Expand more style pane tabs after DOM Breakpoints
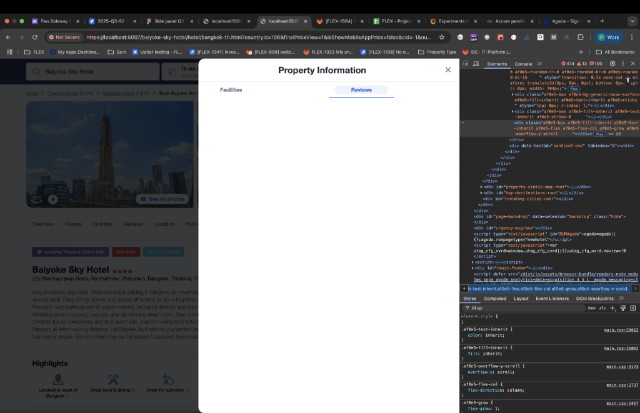The height and width of the screenshot is (413, 640). click(622, 298)
